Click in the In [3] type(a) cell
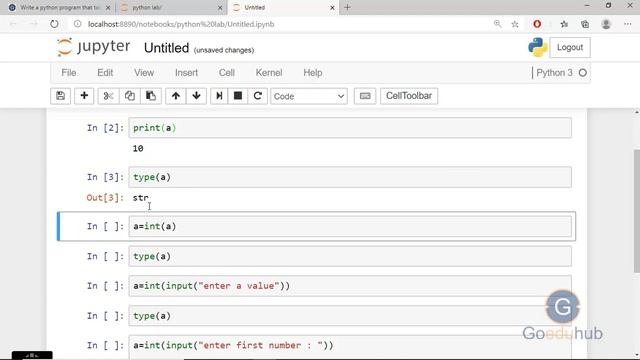The width and height of the screenshot is (640, 360). [x=350, y=177]
